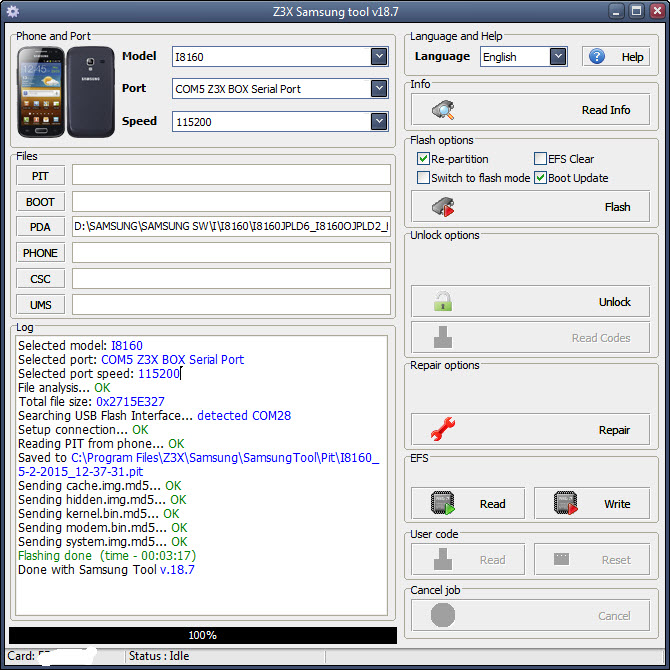This screenshot has width=670, height=670.
Task: Click the Flash chip icon
Action: 443,207
